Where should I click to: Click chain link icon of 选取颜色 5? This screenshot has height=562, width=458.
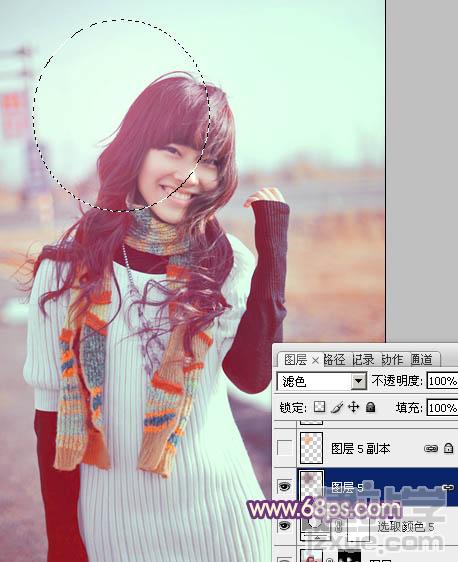pos(338,526)
